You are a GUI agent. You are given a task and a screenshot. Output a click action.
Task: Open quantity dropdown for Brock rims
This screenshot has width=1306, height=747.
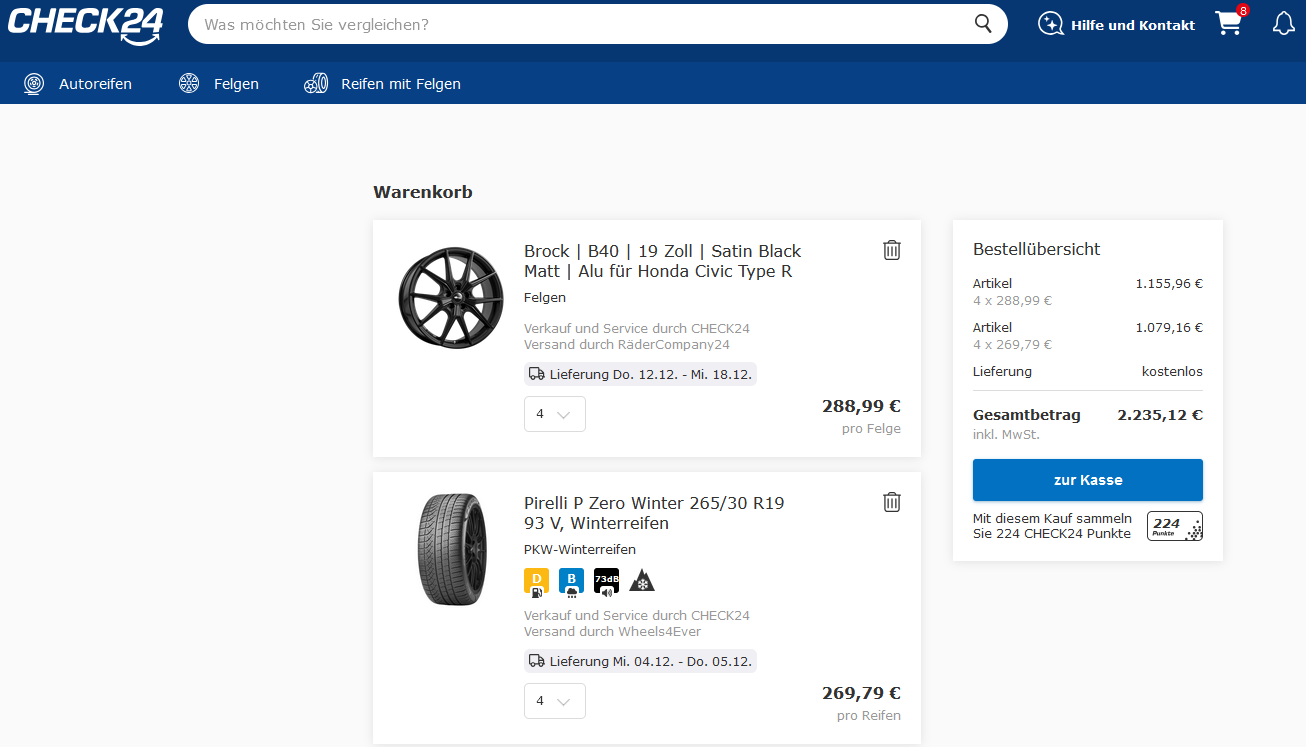tap(555, 414)
